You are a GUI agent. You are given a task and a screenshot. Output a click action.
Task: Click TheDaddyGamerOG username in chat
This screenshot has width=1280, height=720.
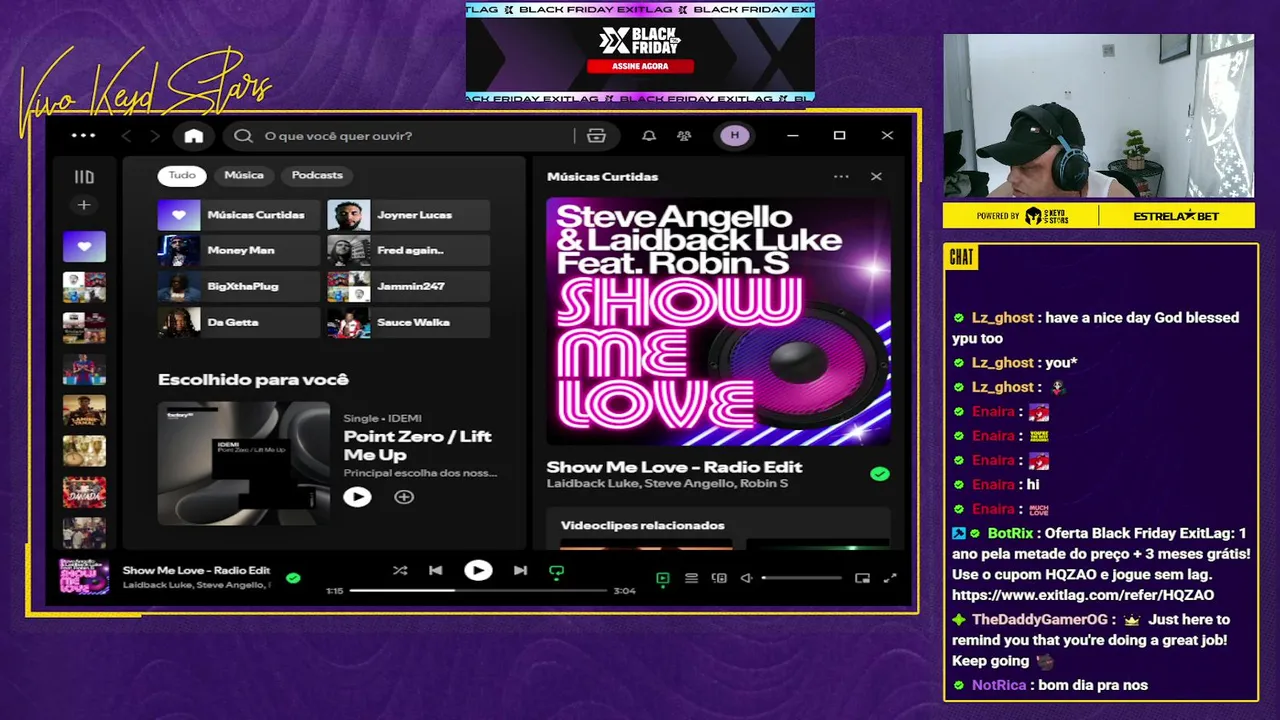(1040, 620)
